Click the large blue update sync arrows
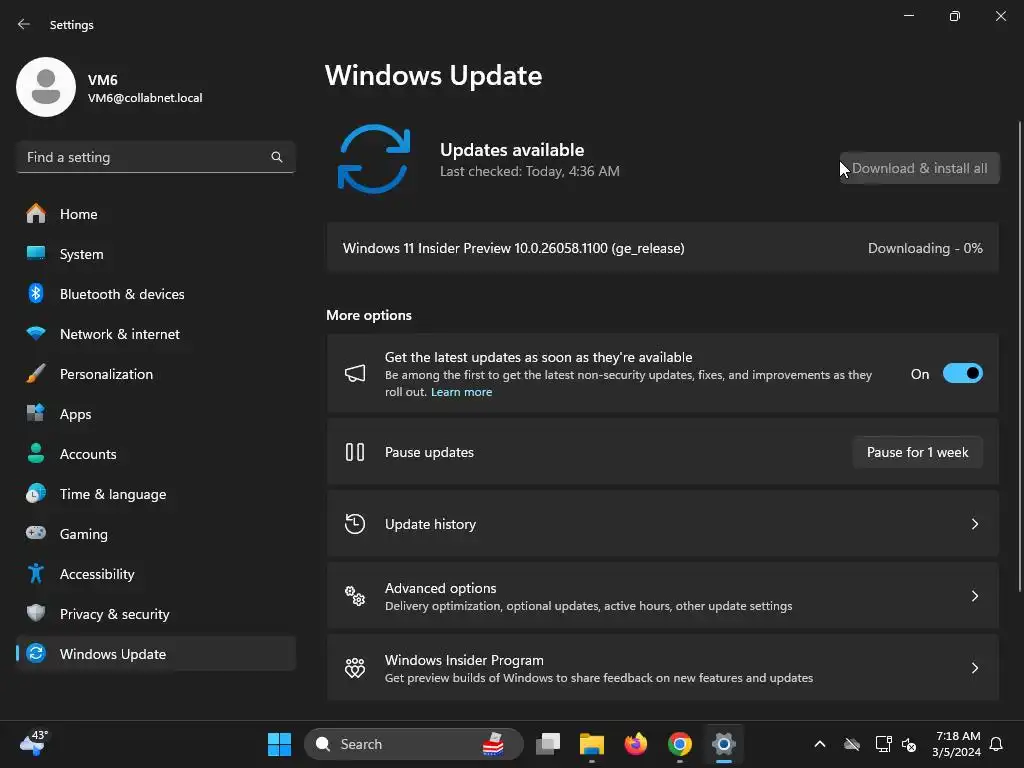 [x=374, y=159]
